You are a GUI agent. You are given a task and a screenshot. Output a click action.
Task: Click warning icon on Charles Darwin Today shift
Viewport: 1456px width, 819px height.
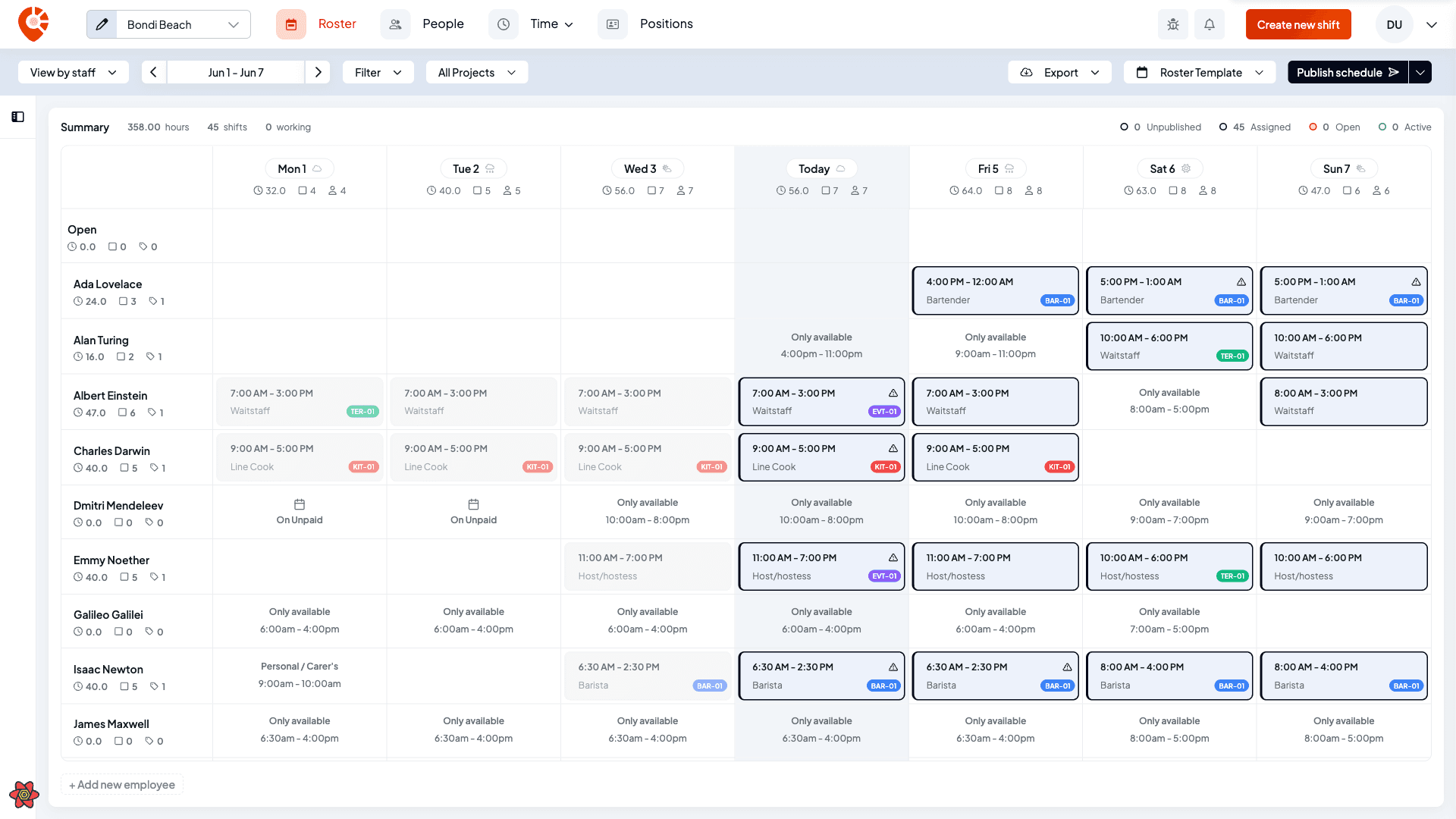[893, 448]
